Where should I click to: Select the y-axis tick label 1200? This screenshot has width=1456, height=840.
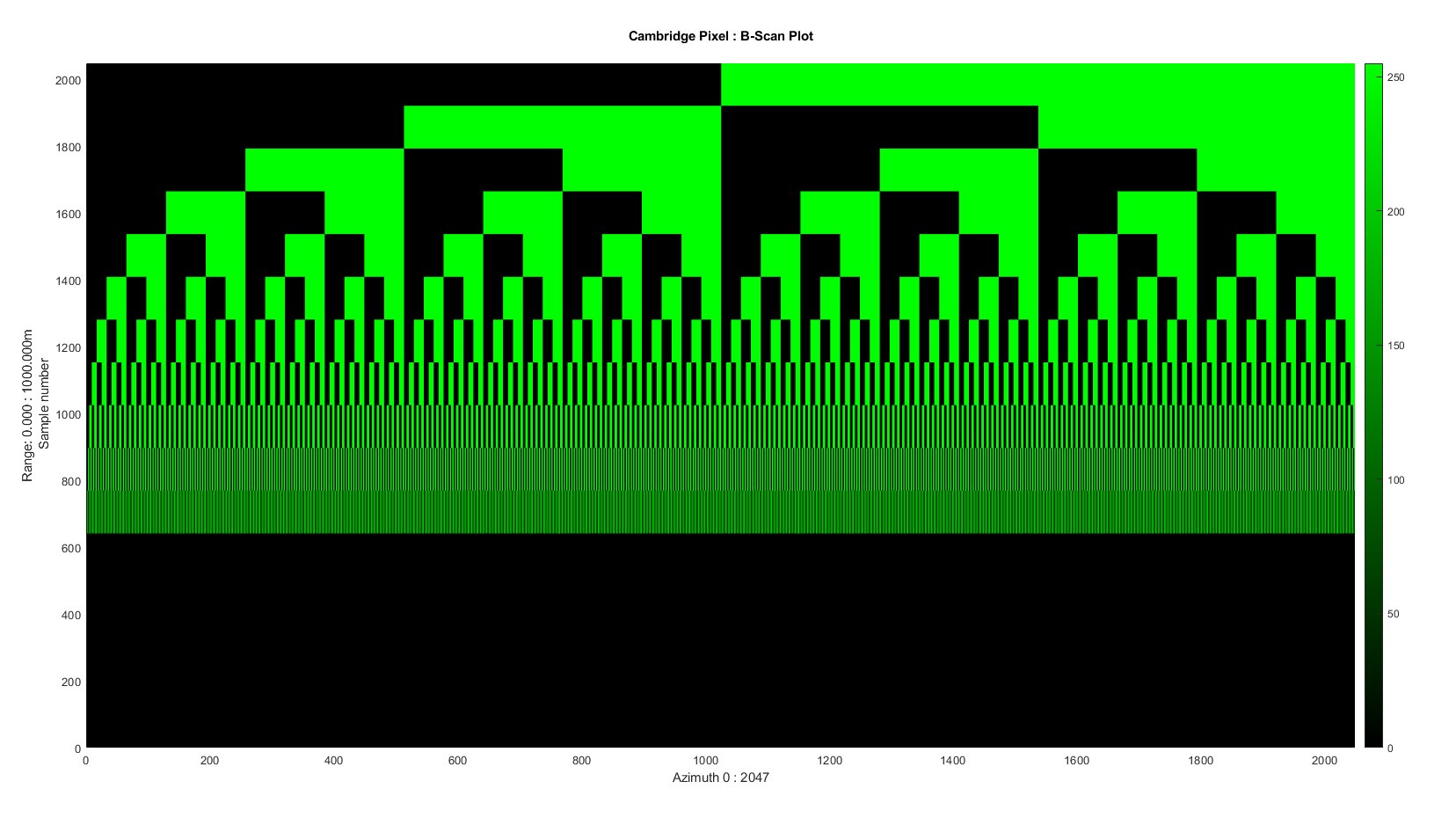coord(68,347)
